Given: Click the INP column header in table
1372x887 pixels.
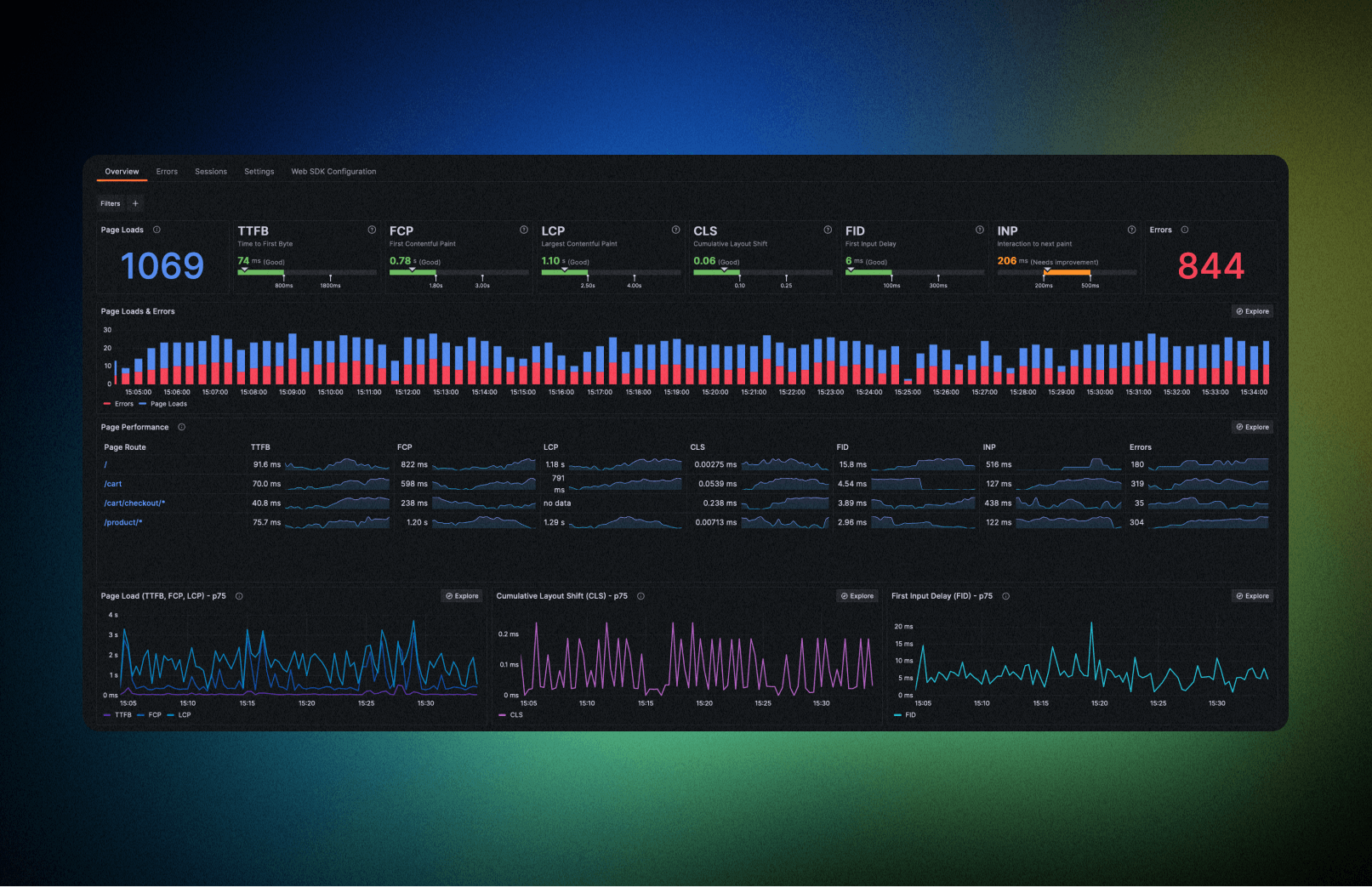Looking at the screenshot, I should pos(989,447).
